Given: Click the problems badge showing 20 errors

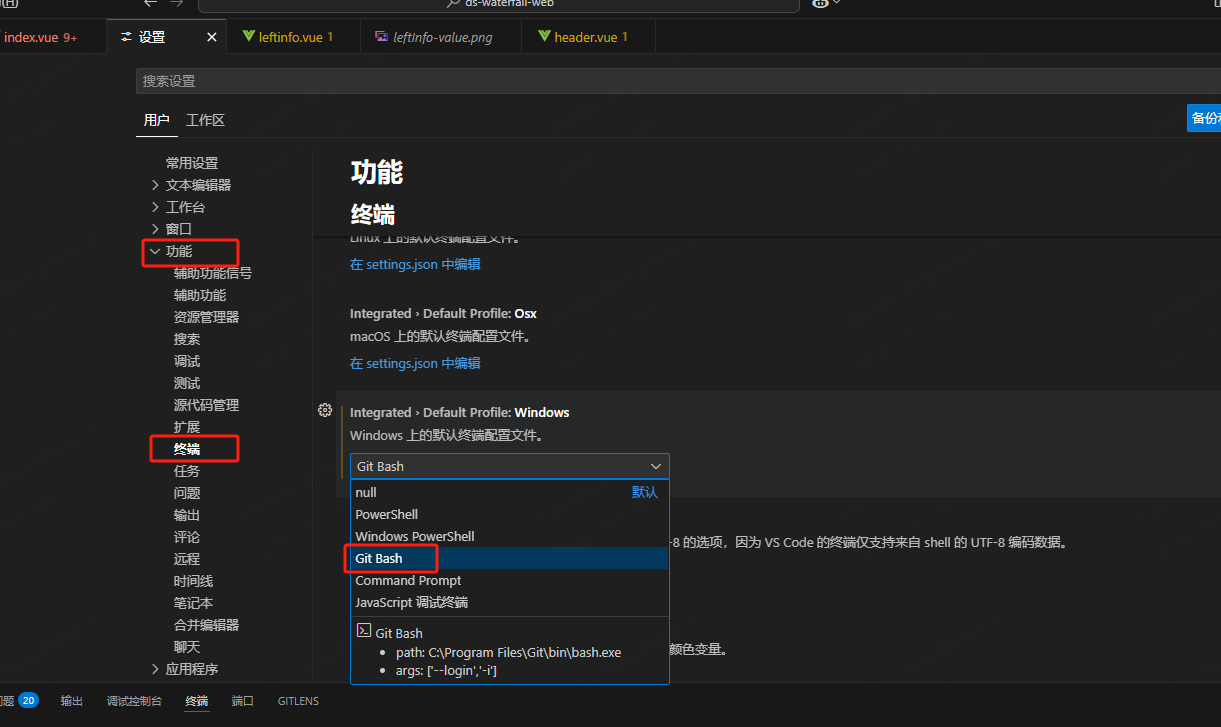Looking at the screenshot, I should click(29, 700).
